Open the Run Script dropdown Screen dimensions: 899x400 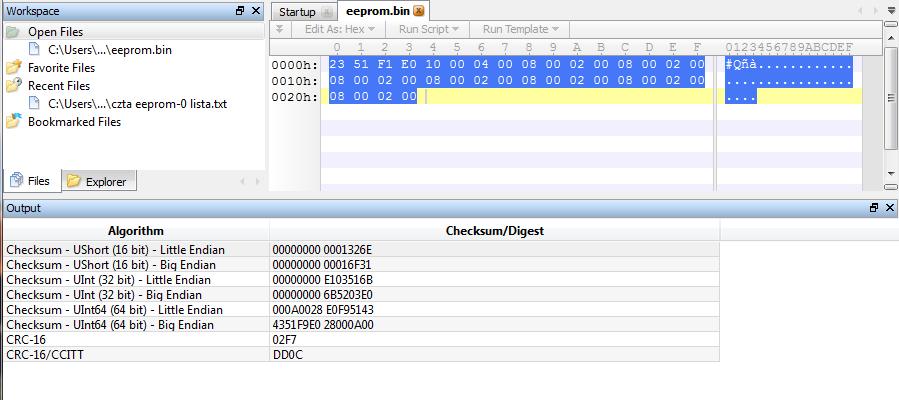tap(428, 29)
